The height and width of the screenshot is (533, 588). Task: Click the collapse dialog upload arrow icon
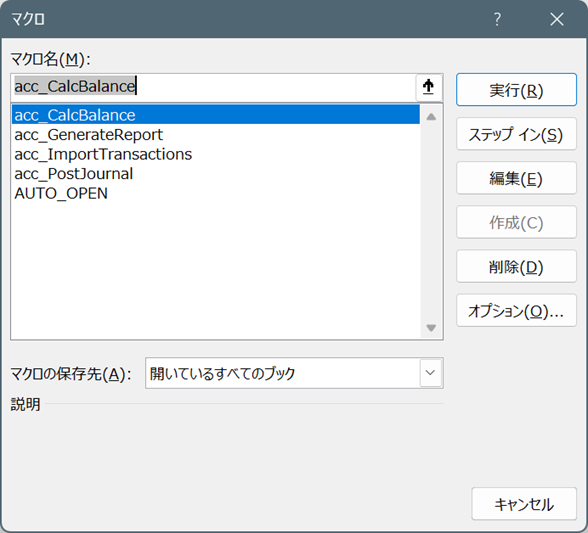tap(429, 87)
